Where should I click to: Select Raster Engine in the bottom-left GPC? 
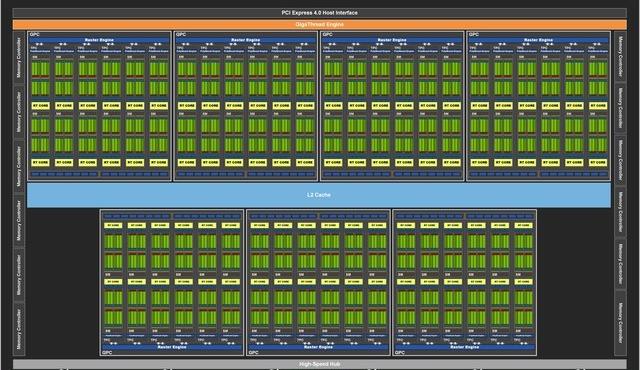point(172,347)
